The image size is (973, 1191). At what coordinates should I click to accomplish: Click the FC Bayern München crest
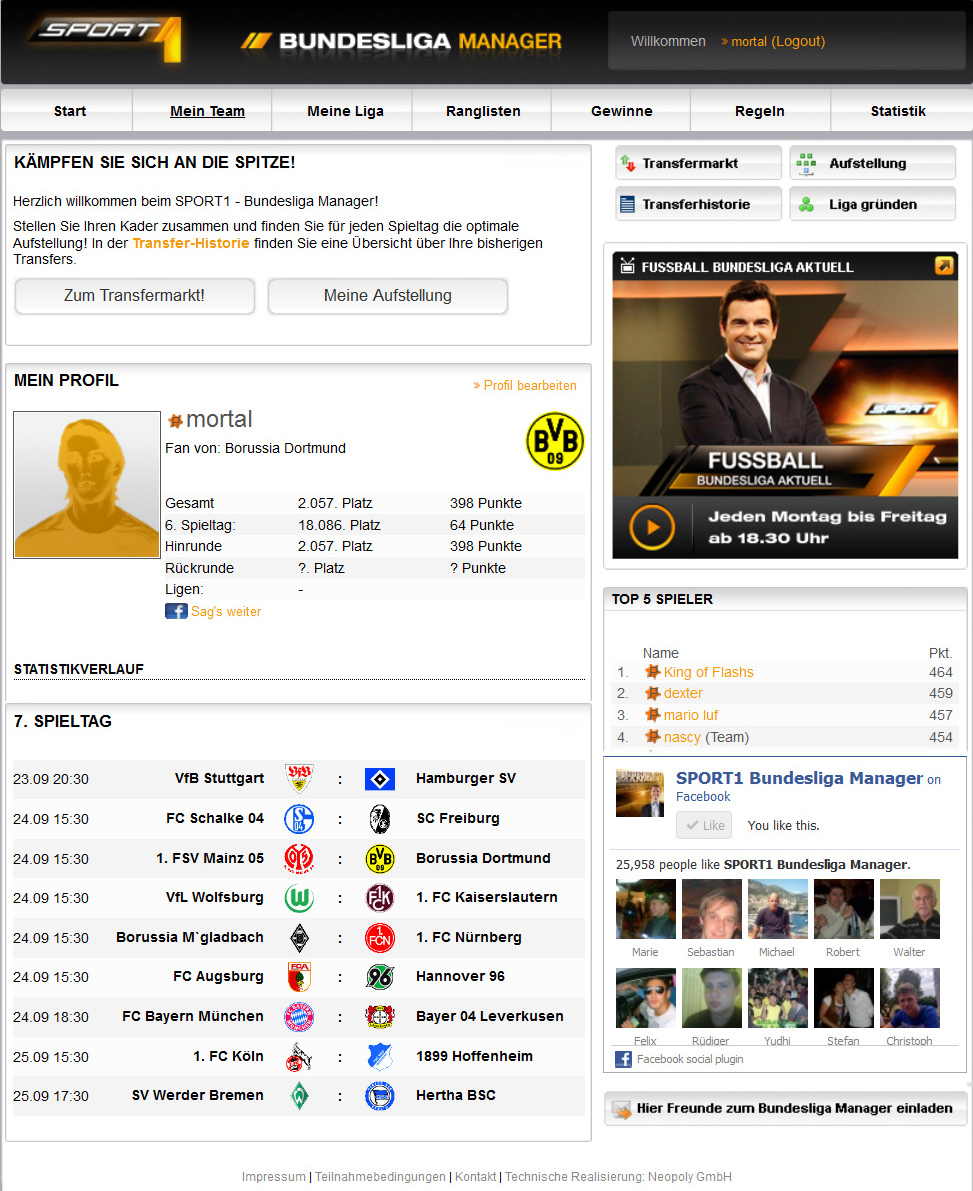(299, 1017)
